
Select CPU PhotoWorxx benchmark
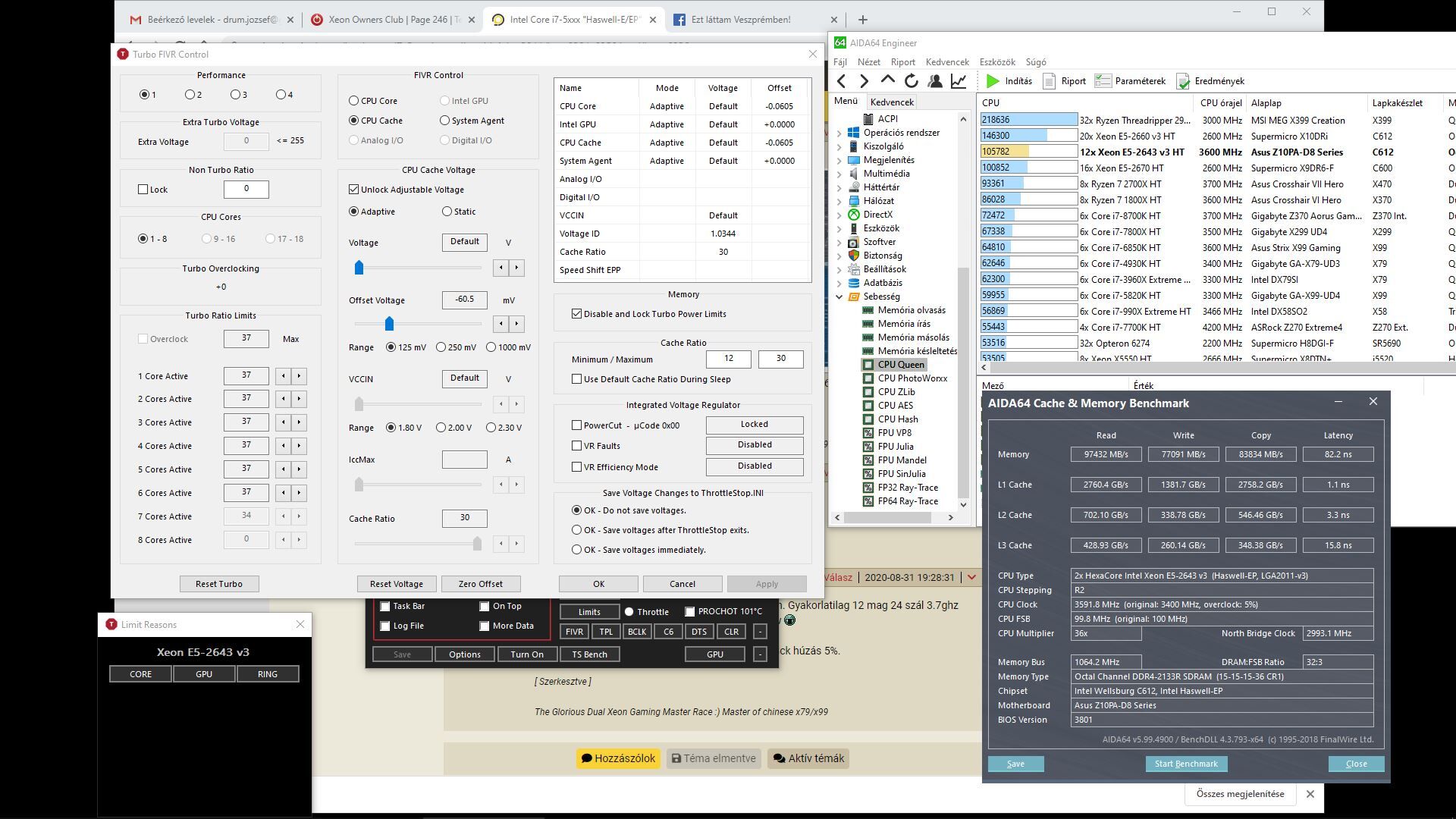click(912, 378)
